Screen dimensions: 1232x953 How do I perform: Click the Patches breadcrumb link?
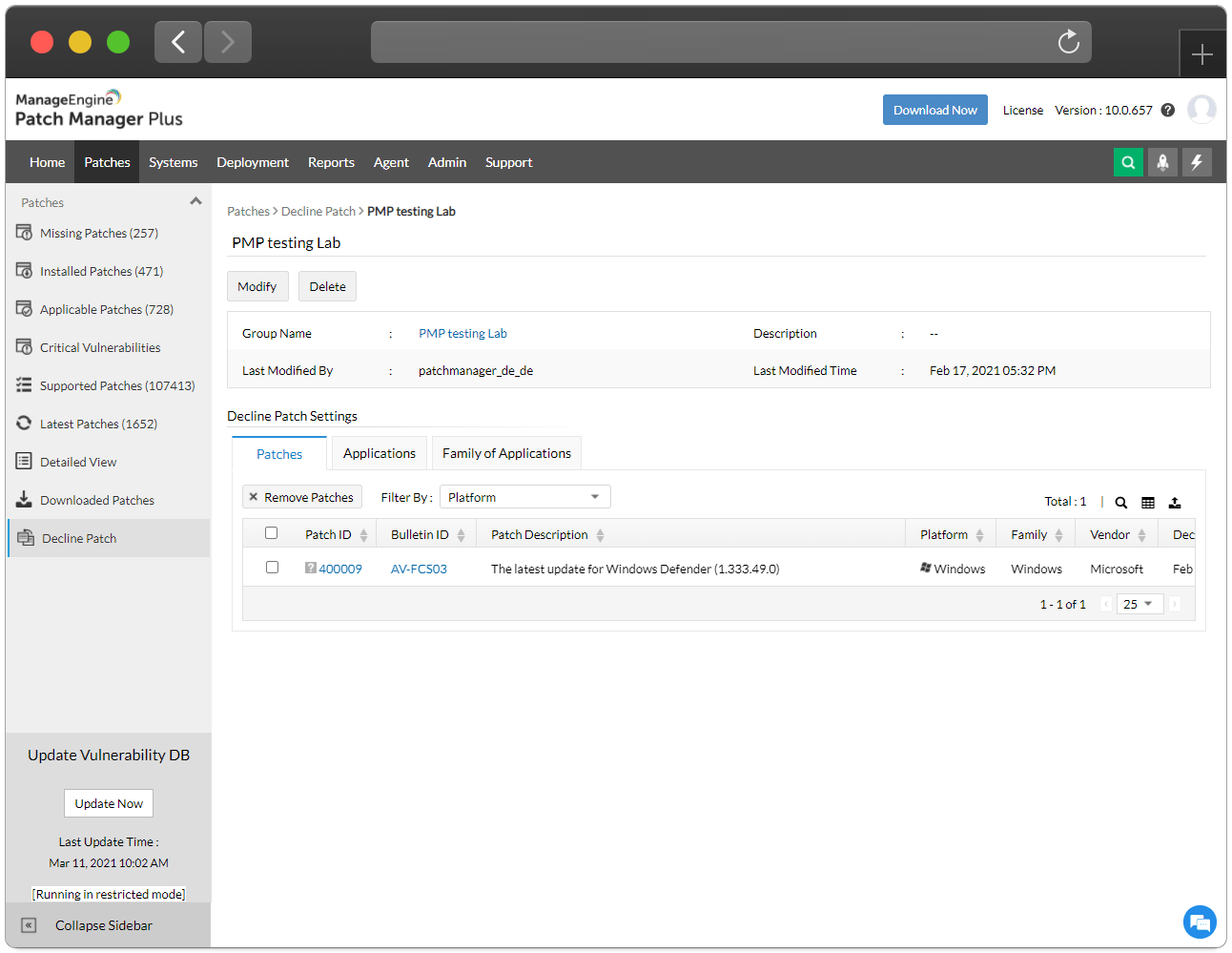[x=248, y=211]
